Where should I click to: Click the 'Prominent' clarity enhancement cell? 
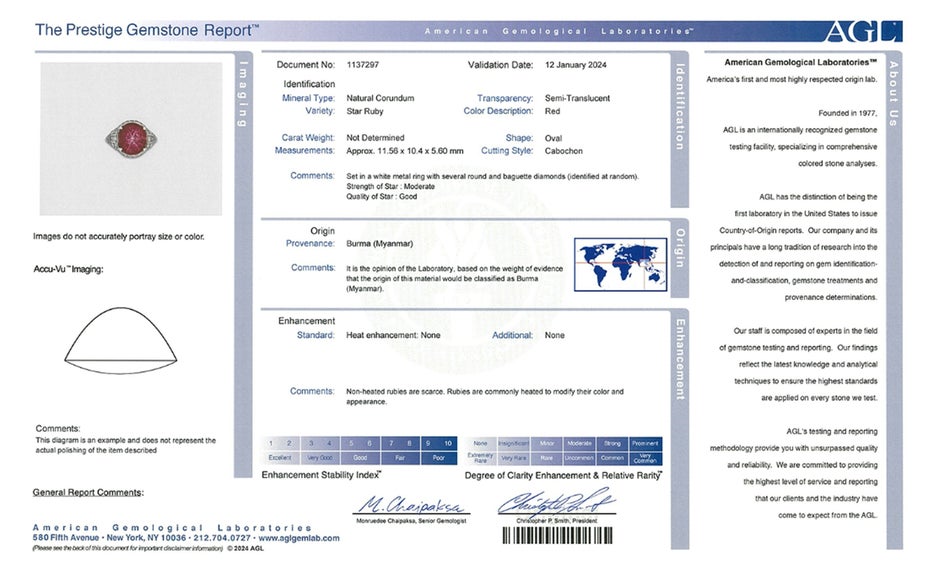(645, 443)
